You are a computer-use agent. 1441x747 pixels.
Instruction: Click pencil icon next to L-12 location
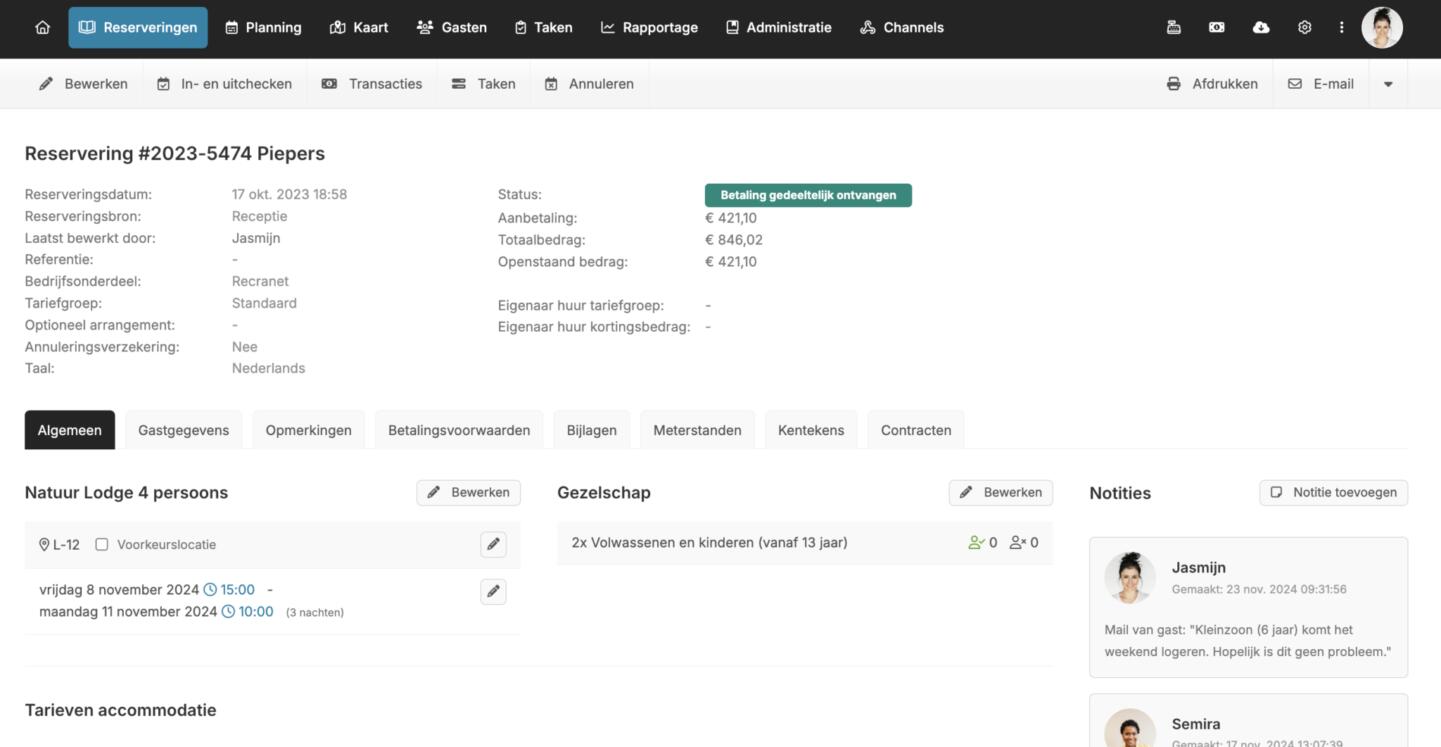pyautogui.click(x=493, y=544)
